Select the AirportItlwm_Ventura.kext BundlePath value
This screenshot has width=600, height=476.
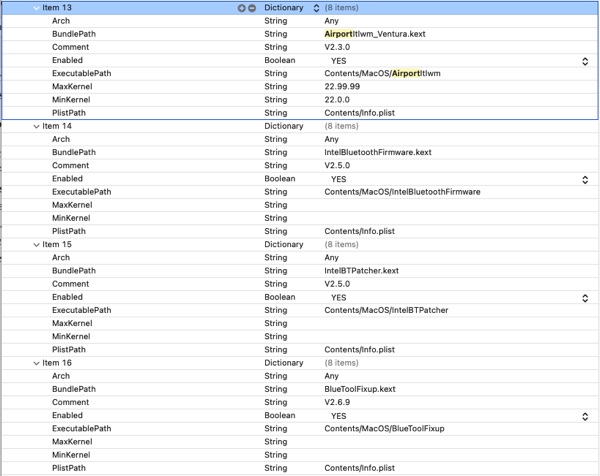pos(375,34)
